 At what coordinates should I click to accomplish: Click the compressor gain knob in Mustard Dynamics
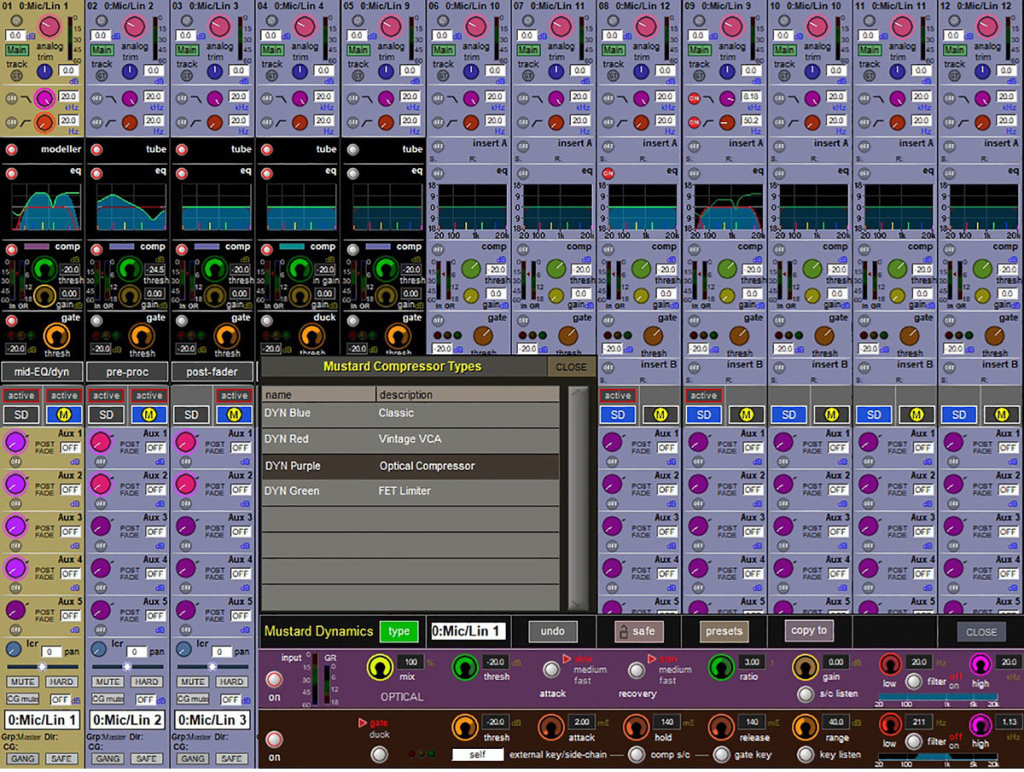click(805, 667)
